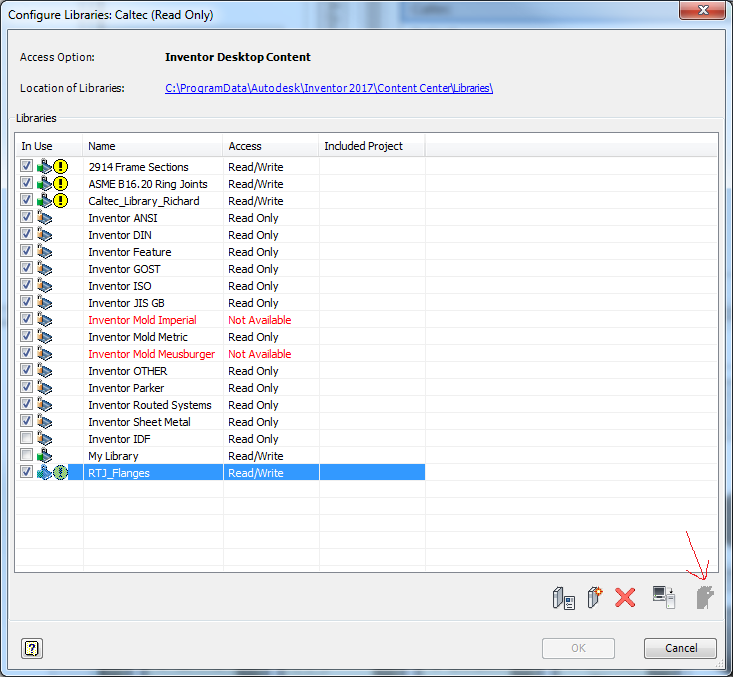Click library icon in the Inventor JIS GB row

44,303
